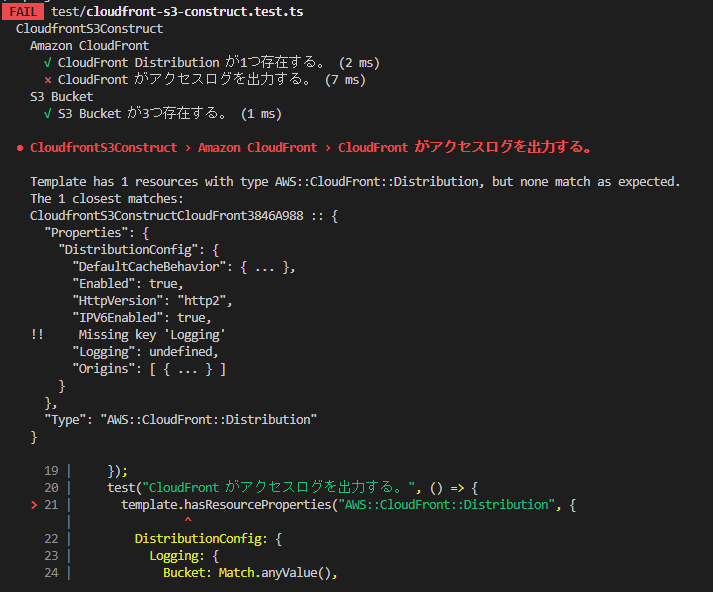Click the "Origins": [ { ... } ] line
This screenshot has height=592, width=713.
click(x=149, y=369)
